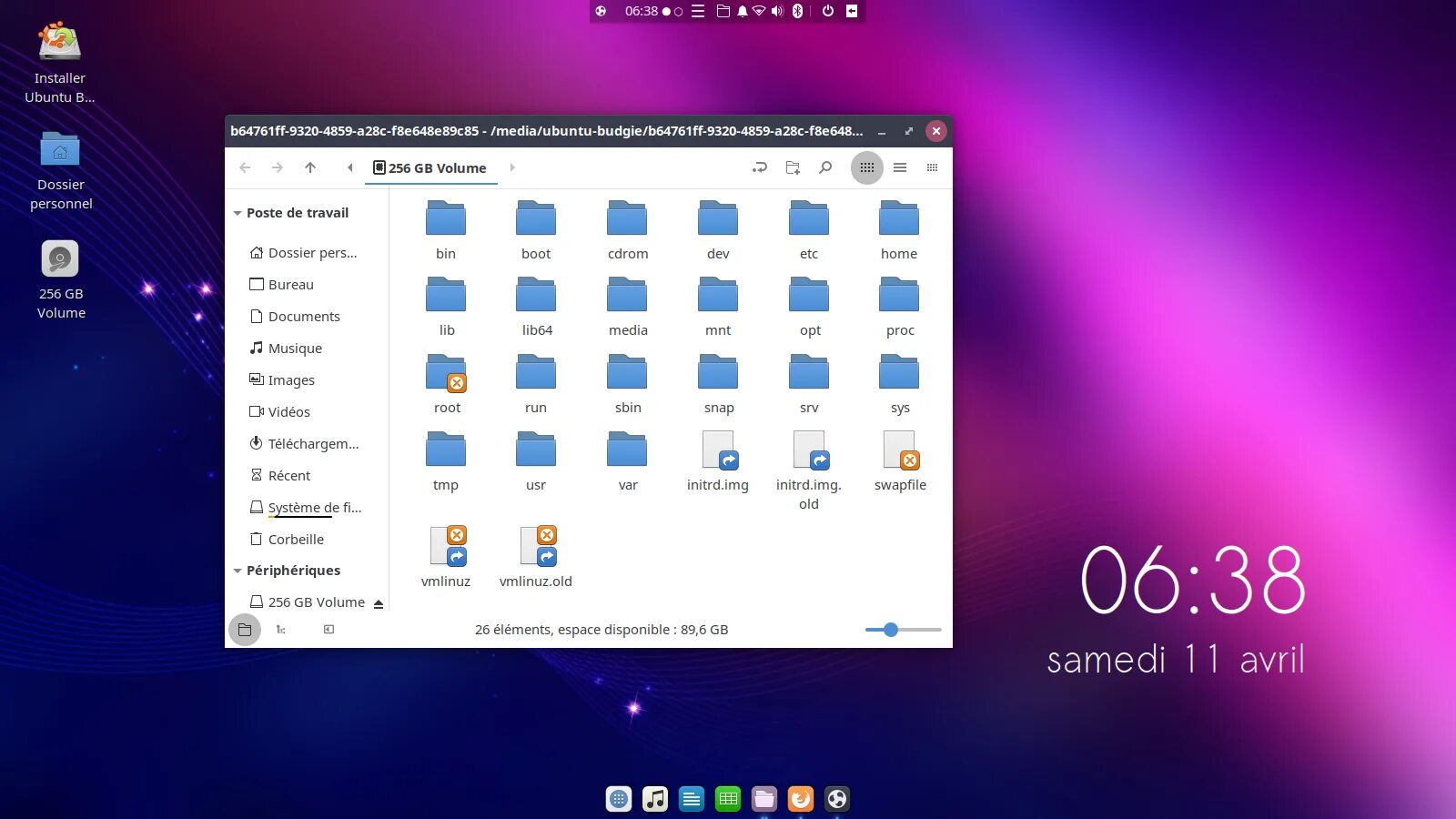Select 256 GB Volume under Périphériques
Viewport: 1456px width, 819px height.
[x=308, y=602]
